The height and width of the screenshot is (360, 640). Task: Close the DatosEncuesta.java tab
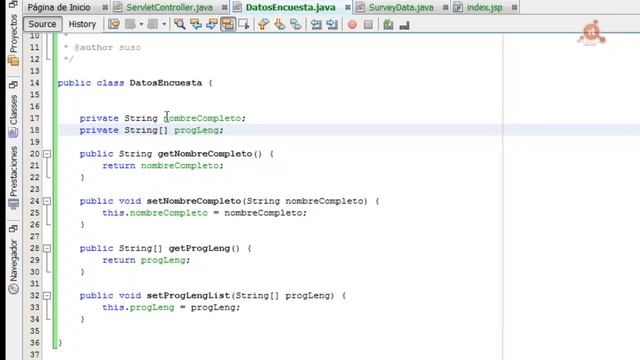(347, 7)
